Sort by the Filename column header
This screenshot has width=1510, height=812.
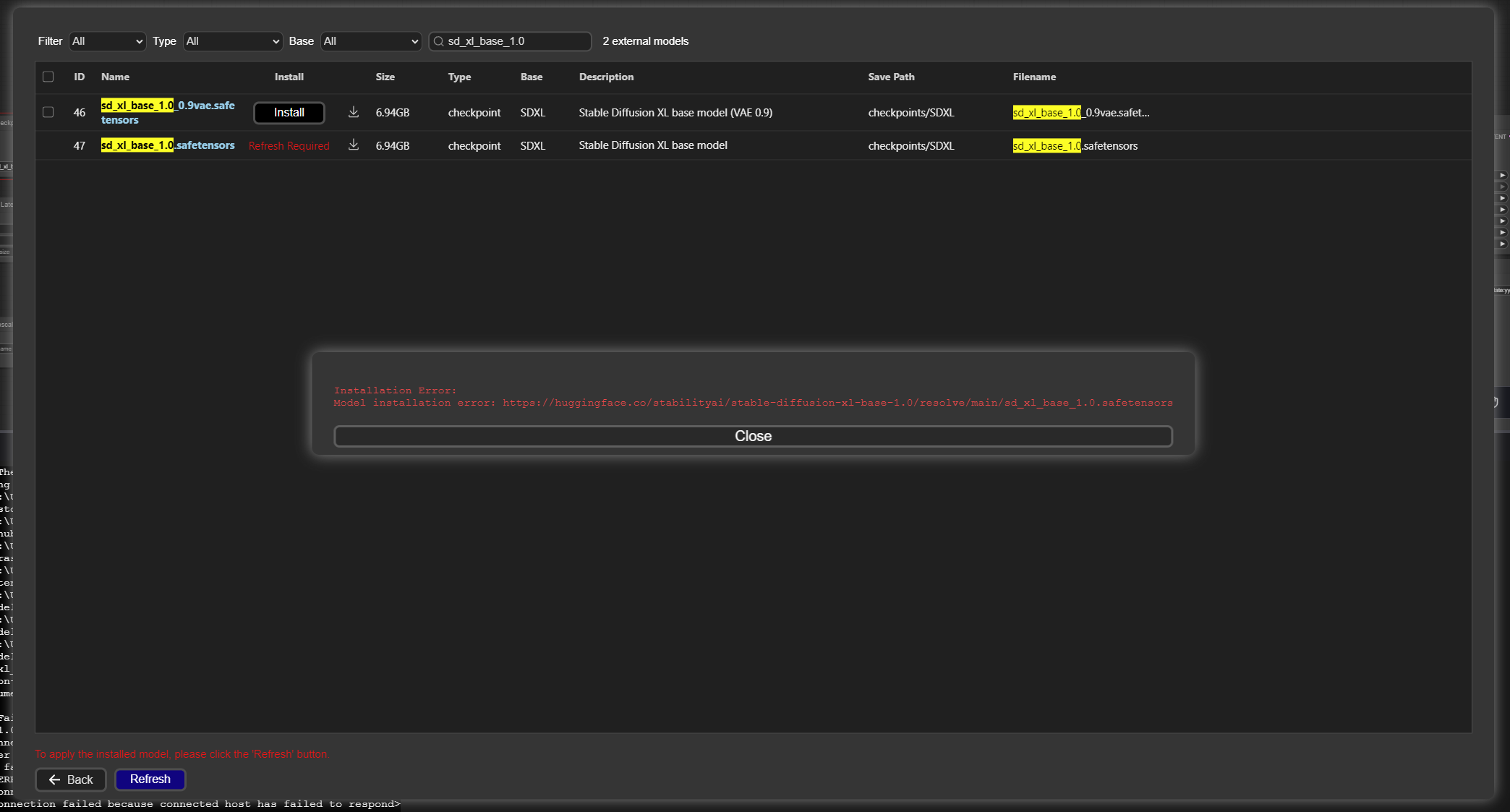(1034, 77)
